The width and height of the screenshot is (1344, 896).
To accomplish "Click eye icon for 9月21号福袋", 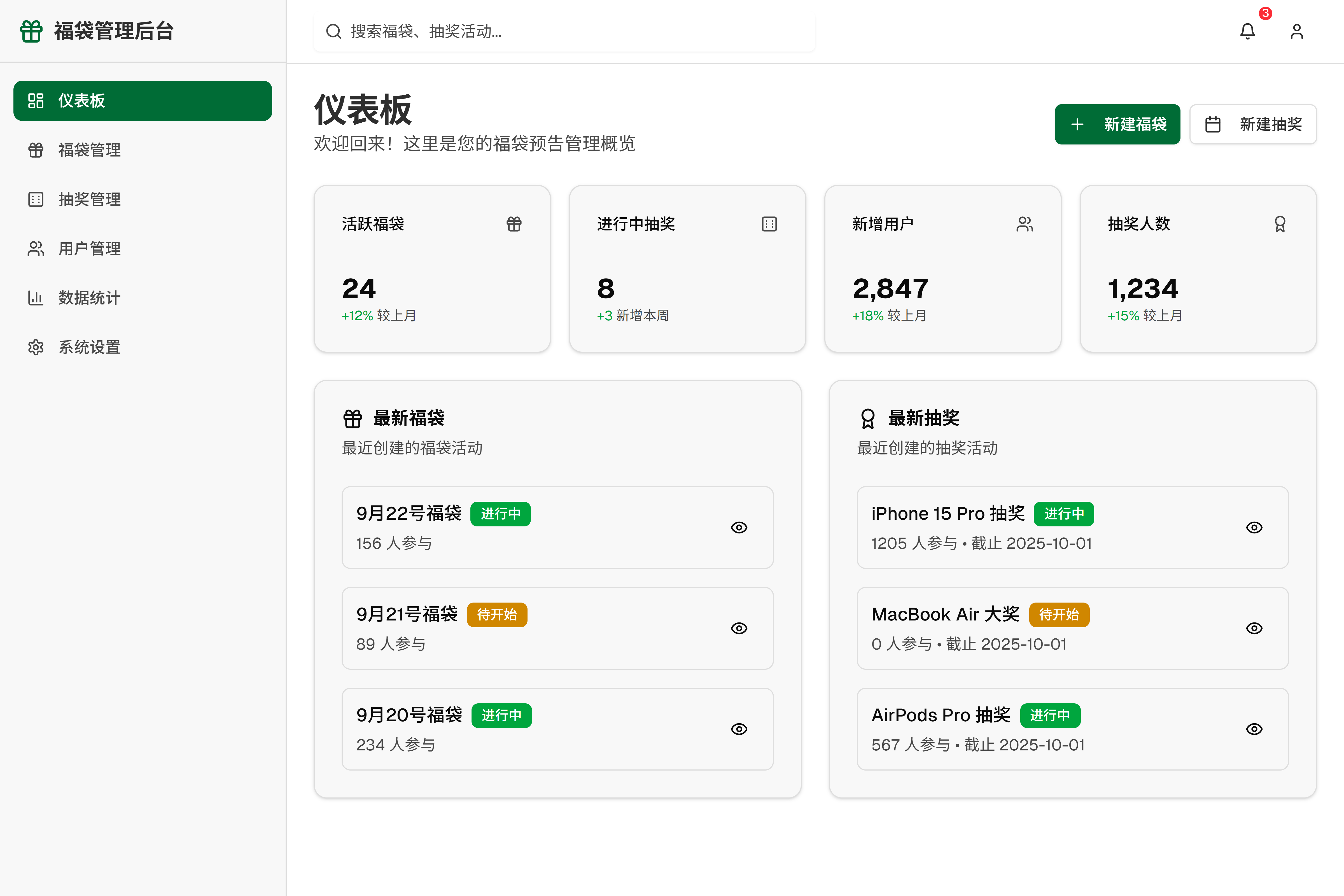I will point(739,629).
